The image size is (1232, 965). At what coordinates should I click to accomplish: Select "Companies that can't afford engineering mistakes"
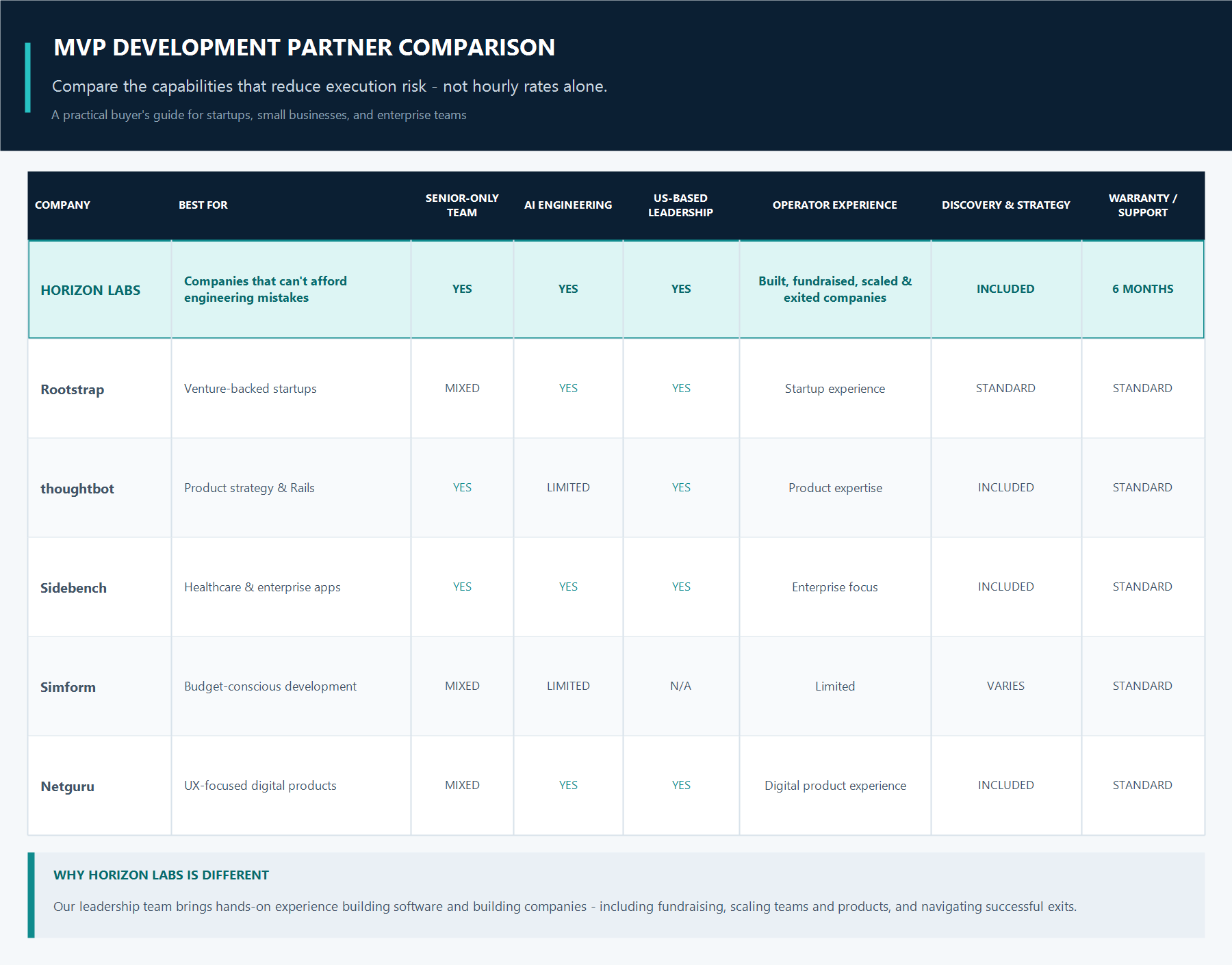(266, 289)
